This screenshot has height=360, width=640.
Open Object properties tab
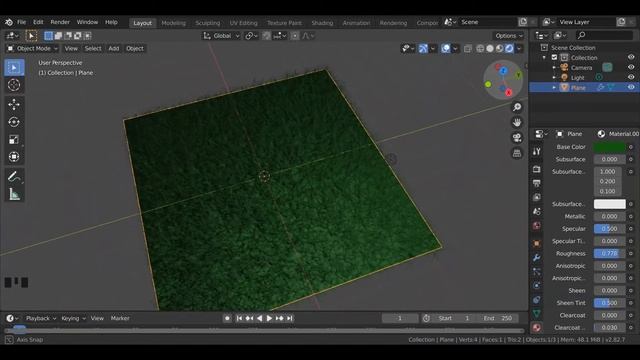[x=537, y=244]
